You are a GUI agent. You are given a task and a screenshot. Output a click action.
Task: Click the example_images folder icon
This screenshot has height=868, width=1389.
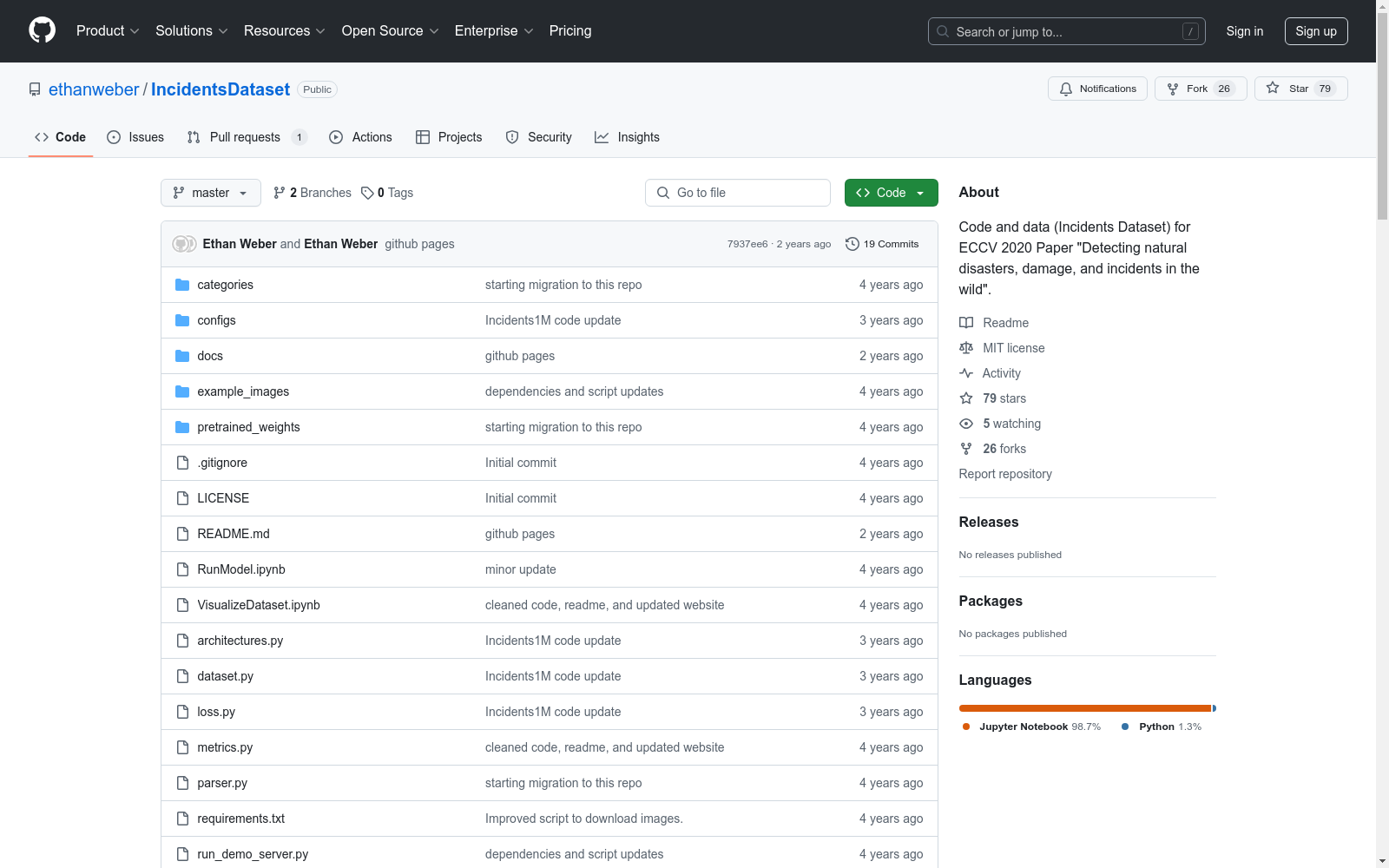pos(182,391)
